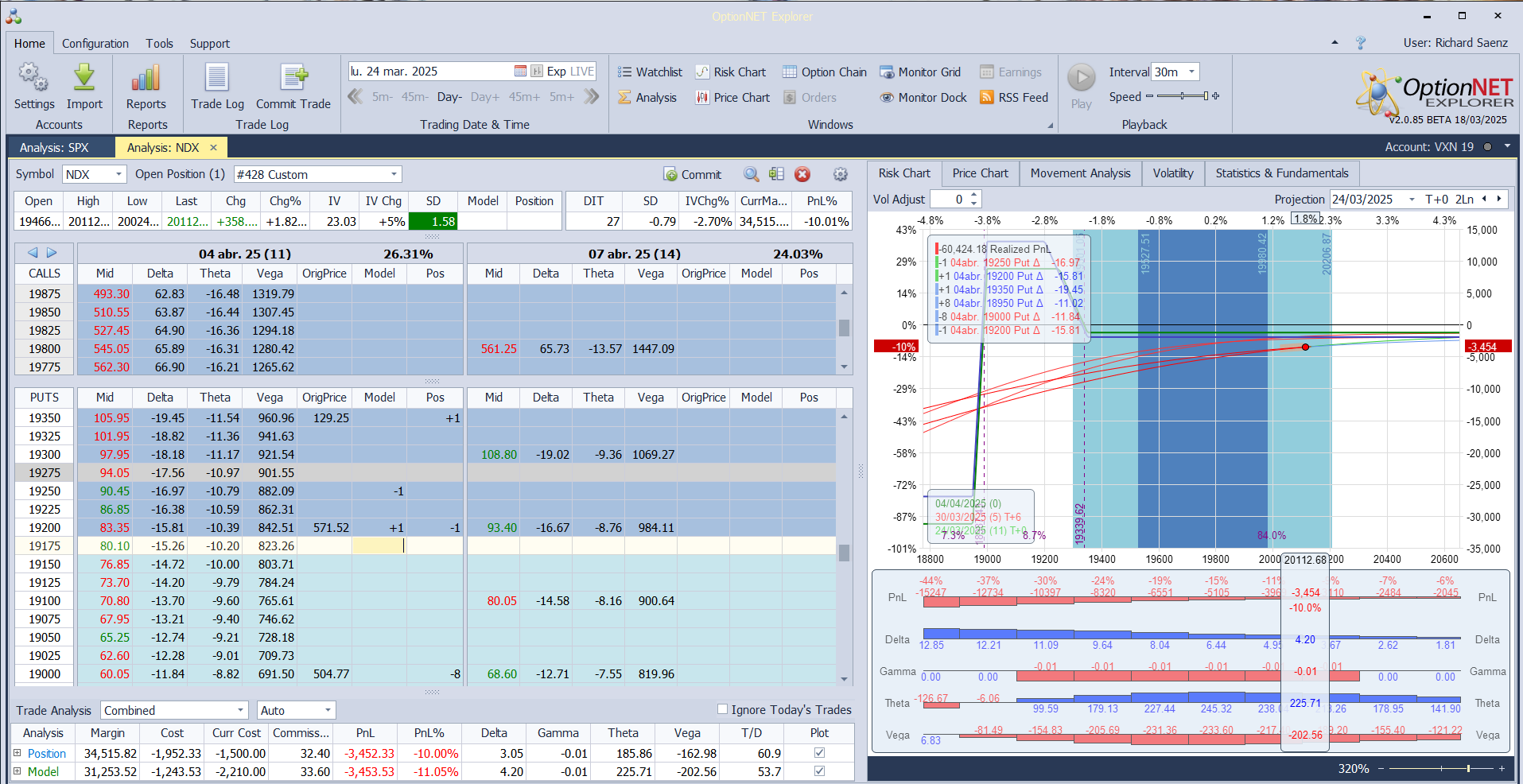Open the Monitor Grid window

pyautogui.click(x=920, y=72)
